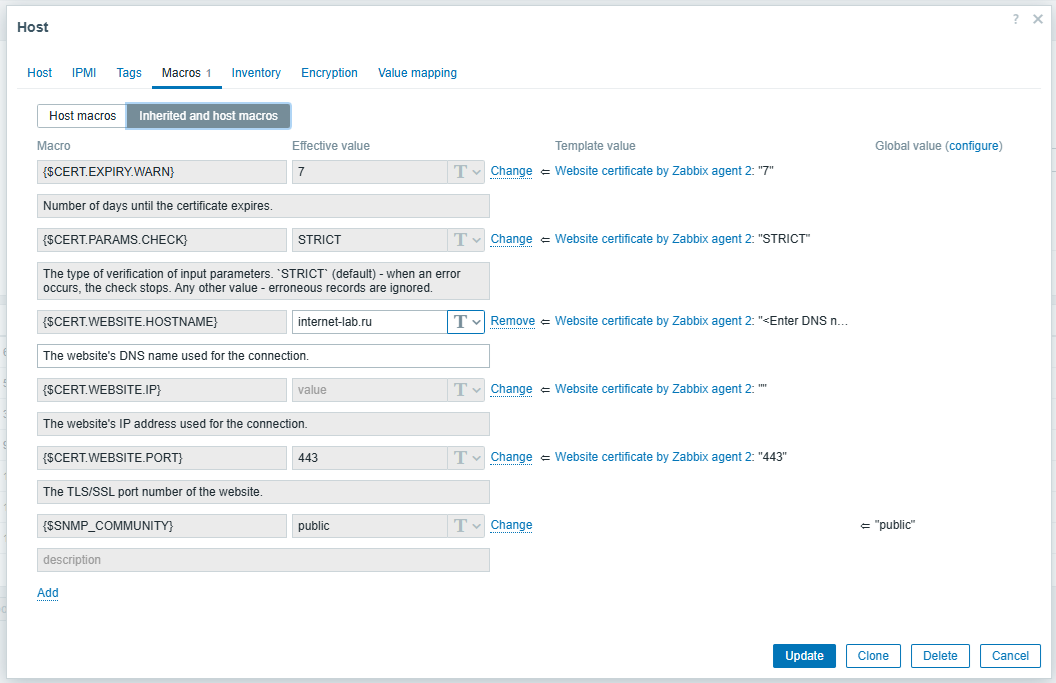Close the Host dialog with X icon
Screen dimensions: 1056x683
pos(1038,19)
